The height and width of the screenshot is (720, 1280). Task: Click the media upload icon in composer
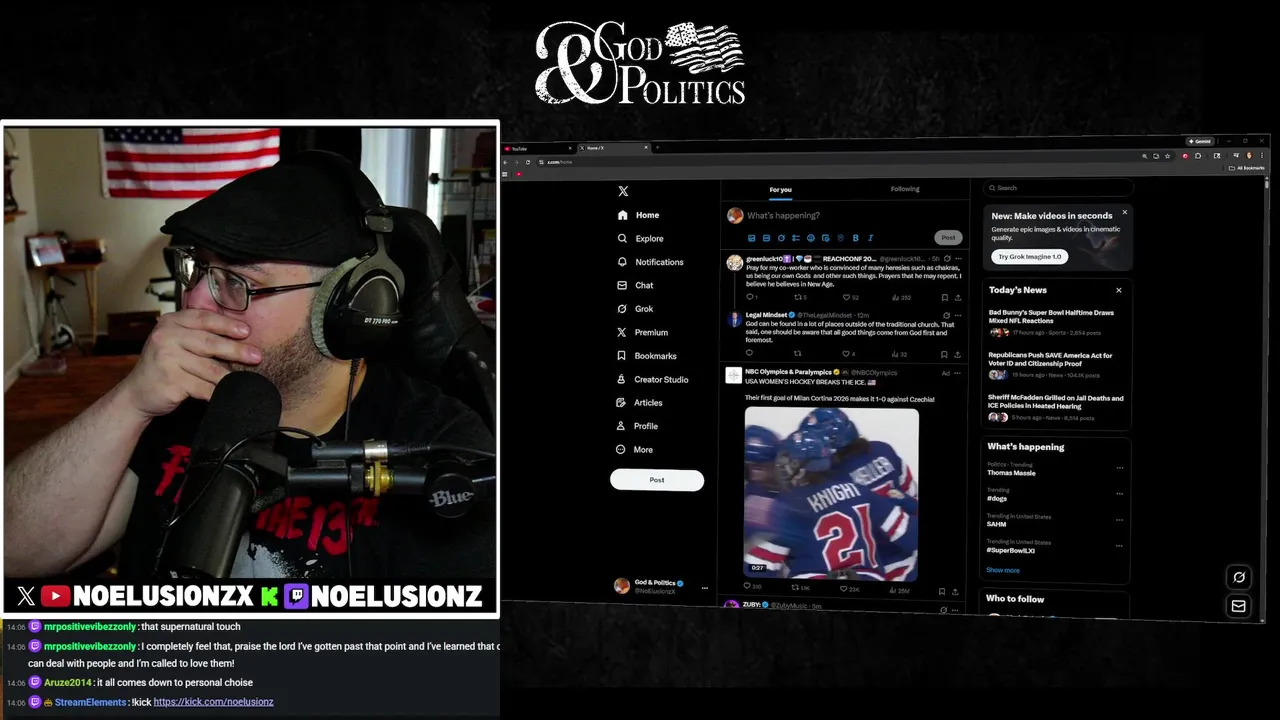752,238
